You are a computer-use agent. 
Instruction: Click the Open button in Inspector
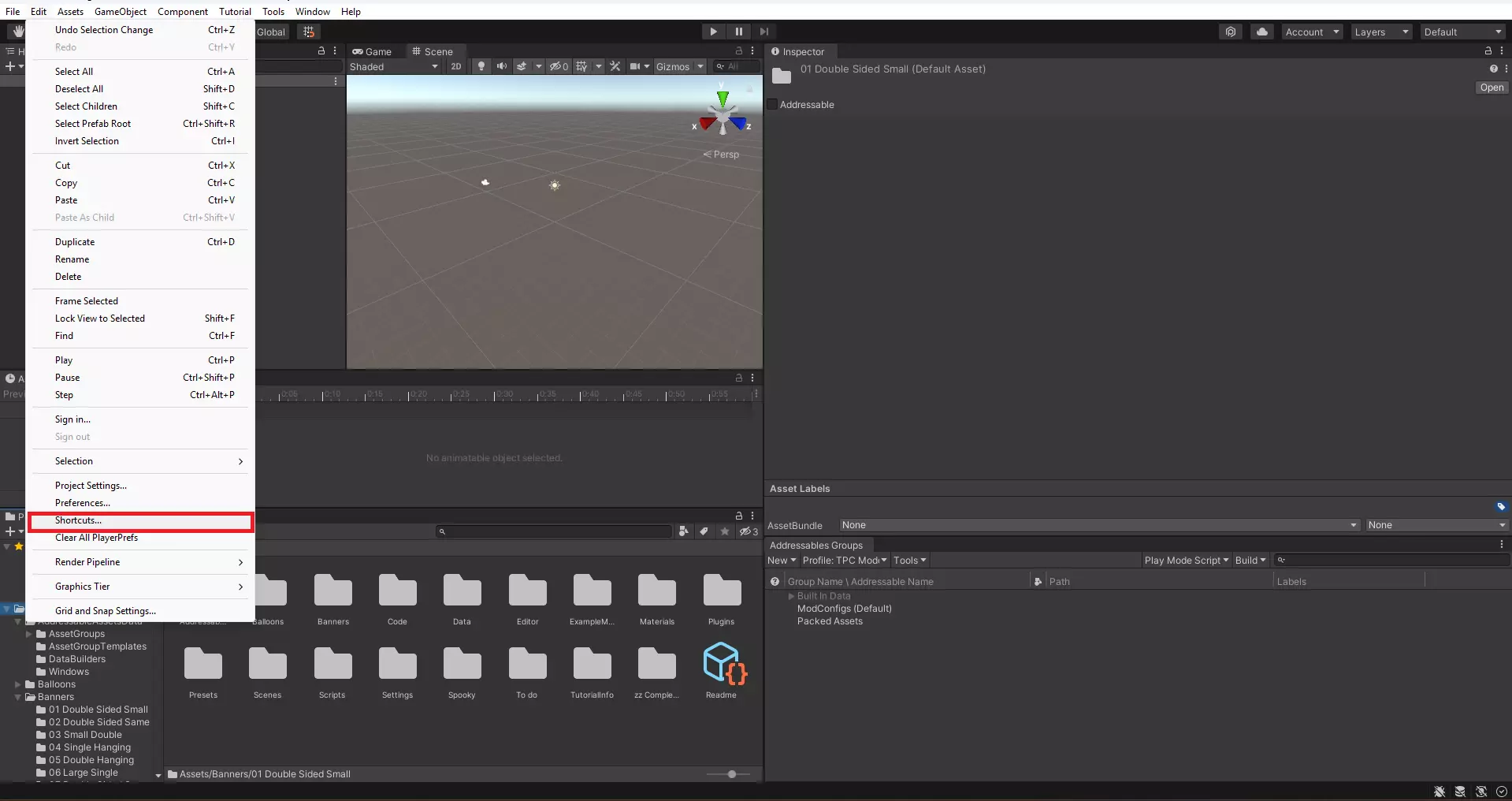pyautogui.click(x=1492, y=88)
